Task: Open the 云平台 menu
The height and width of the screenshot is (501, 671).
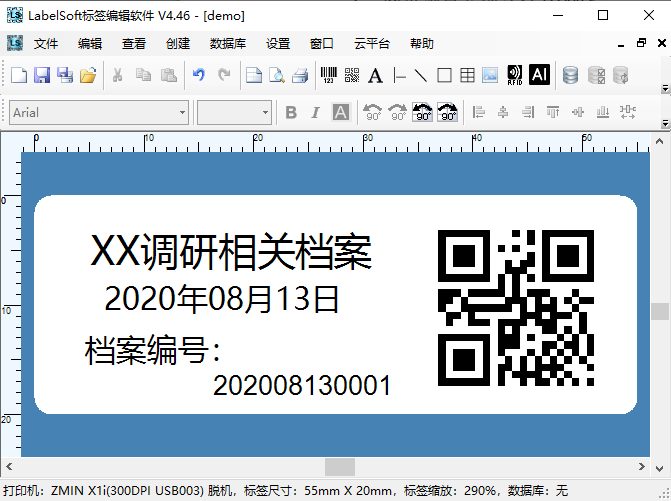Action: 372,44
